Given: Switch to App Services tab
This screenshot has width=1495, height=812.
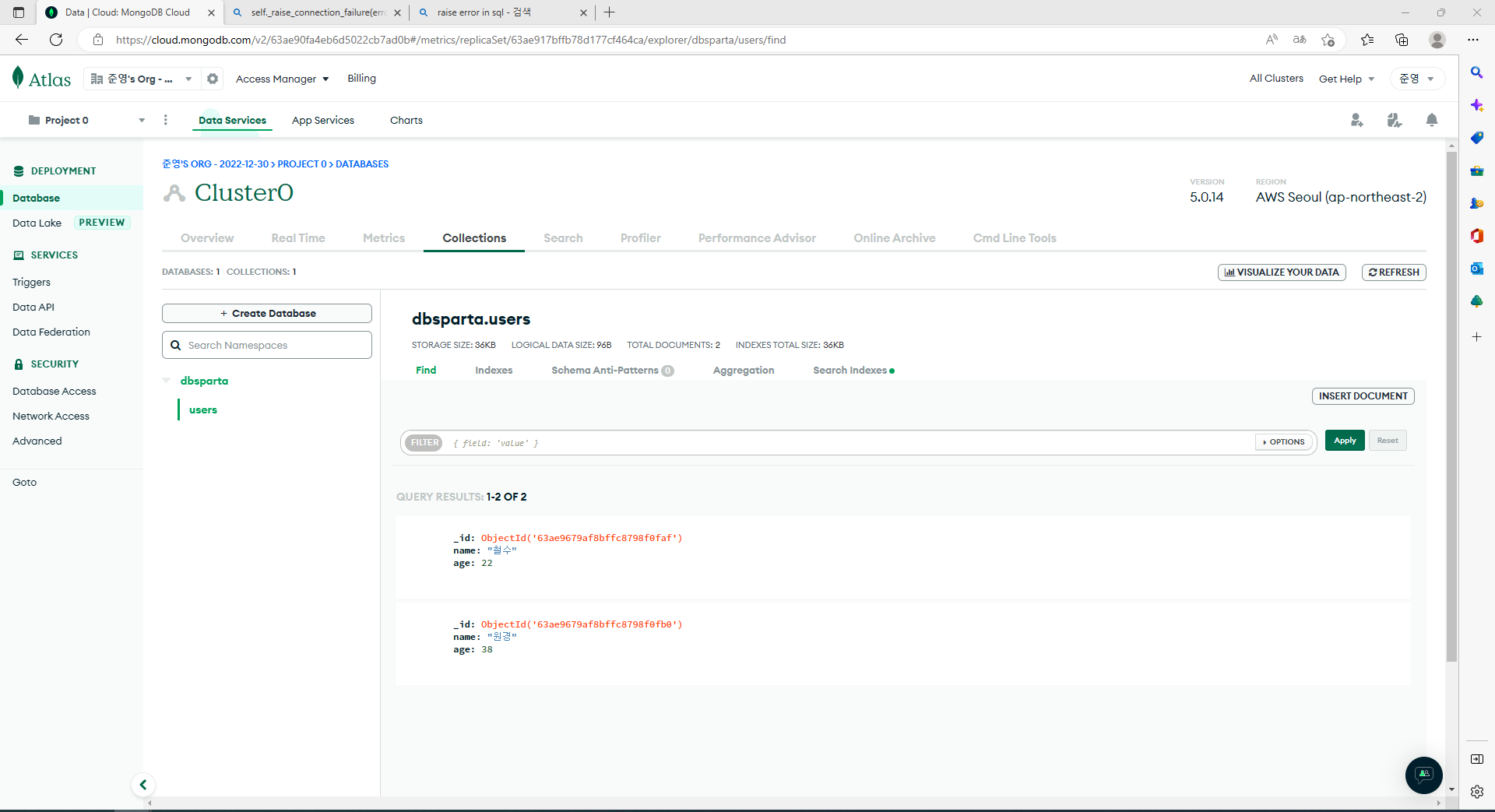Looking at the screenshot, I should coord(323,120).
